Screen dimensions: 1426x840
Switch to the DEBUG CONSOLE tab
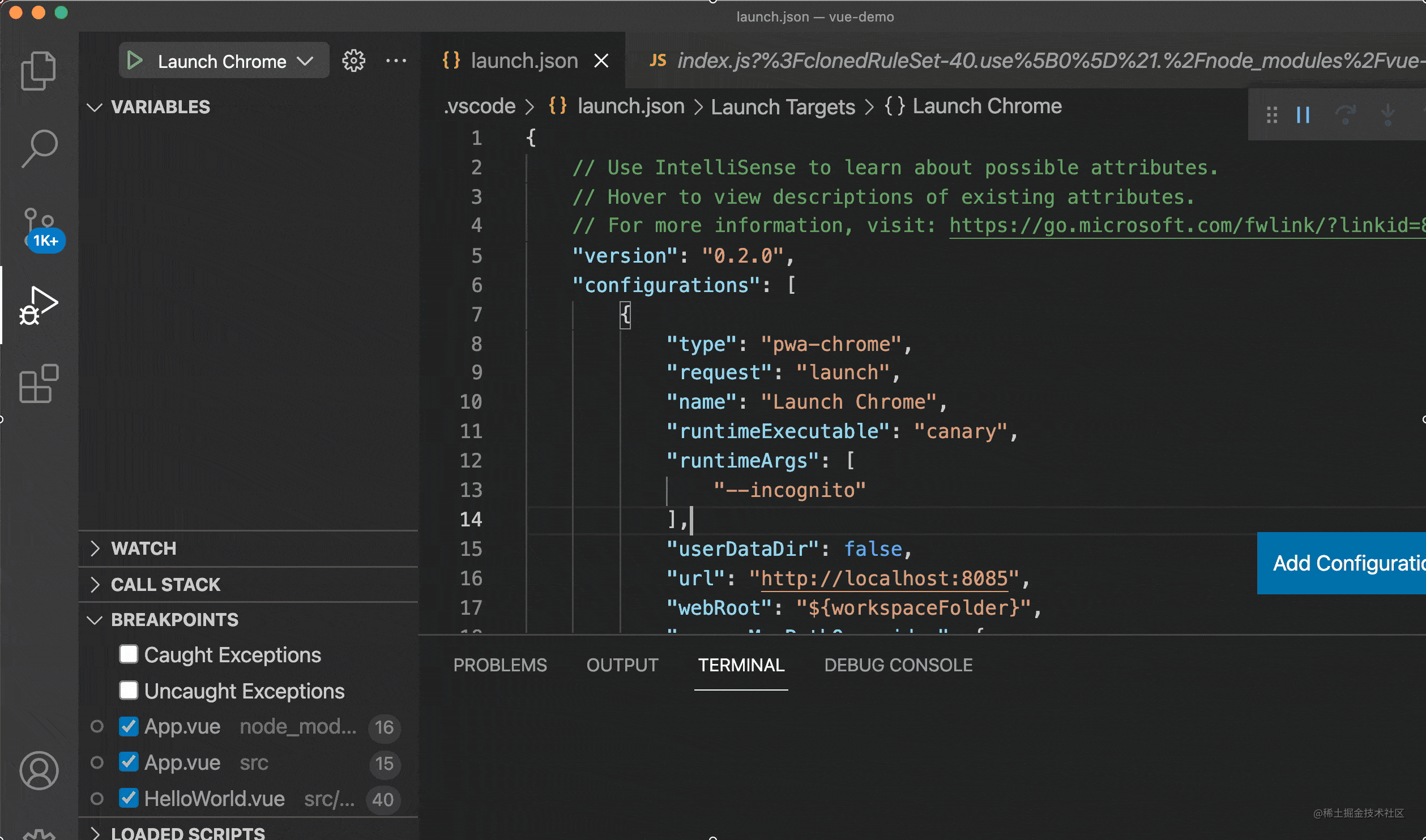click(898, 665)
